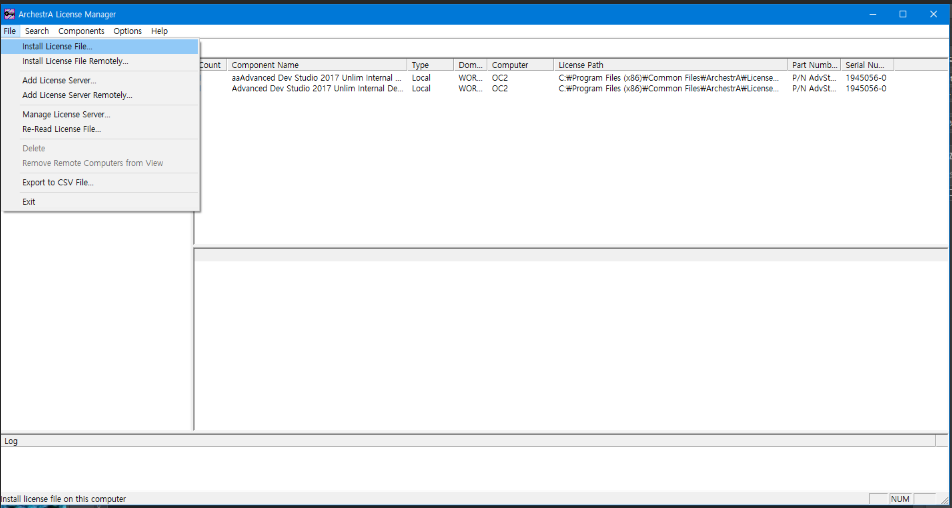Click first row's Local type cell
952x508 pixels.
click(x=421, y=78)
